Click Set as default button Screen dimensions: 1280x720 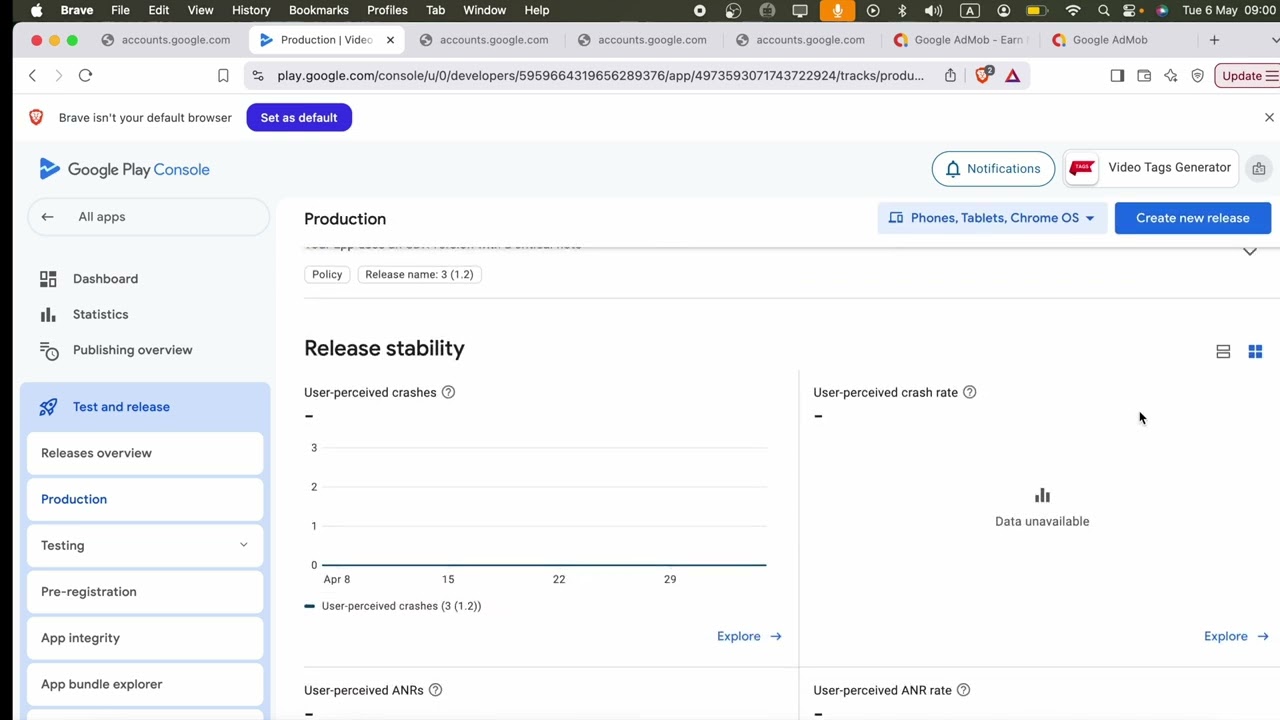[299, 118]
